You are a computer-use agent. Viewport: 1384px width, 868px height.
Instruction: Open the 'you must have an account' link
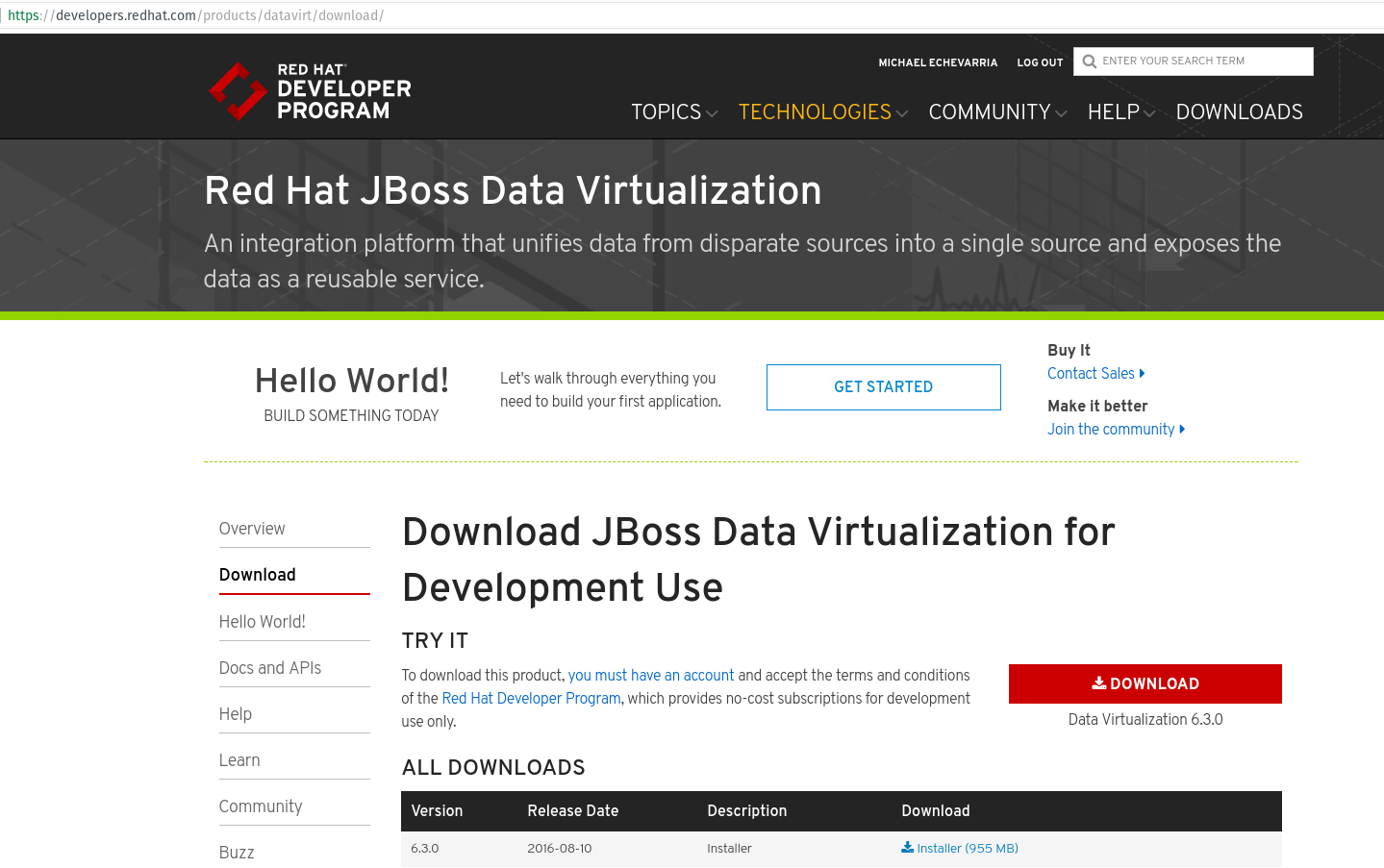point(651,676)
